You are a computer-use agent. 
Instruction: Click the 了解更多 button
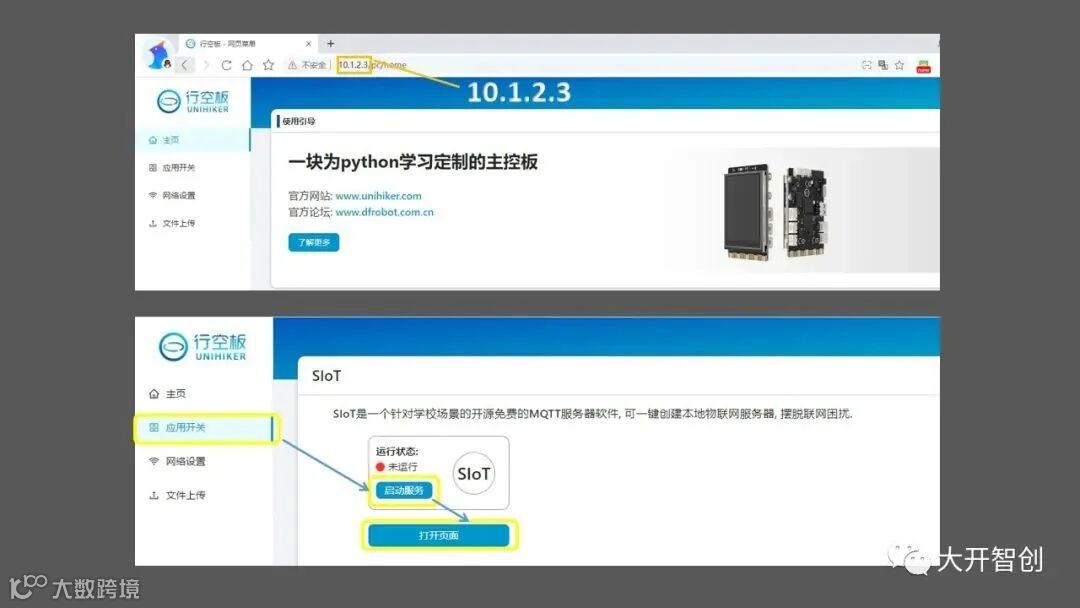(x=313, y=242)
